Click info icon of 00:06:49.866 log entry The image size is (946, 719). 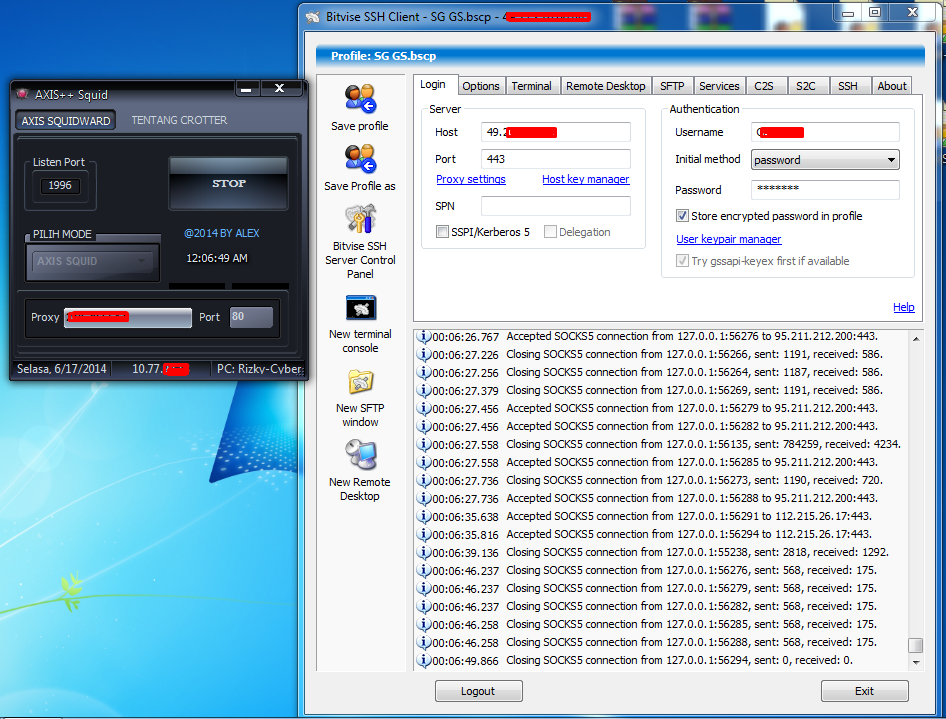[424, 660]
